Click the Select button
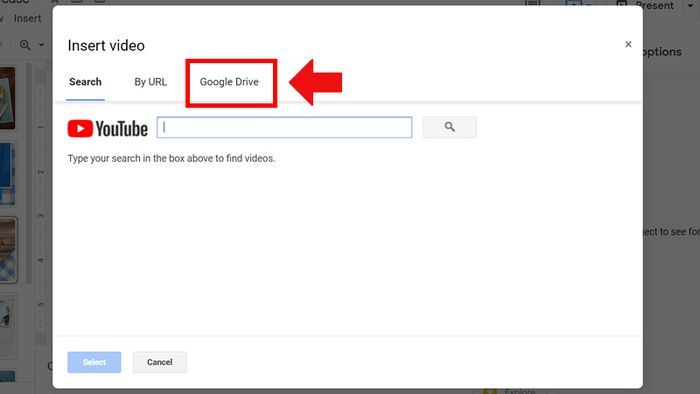This screenshot has height=394, width=700. coord(94,362)
